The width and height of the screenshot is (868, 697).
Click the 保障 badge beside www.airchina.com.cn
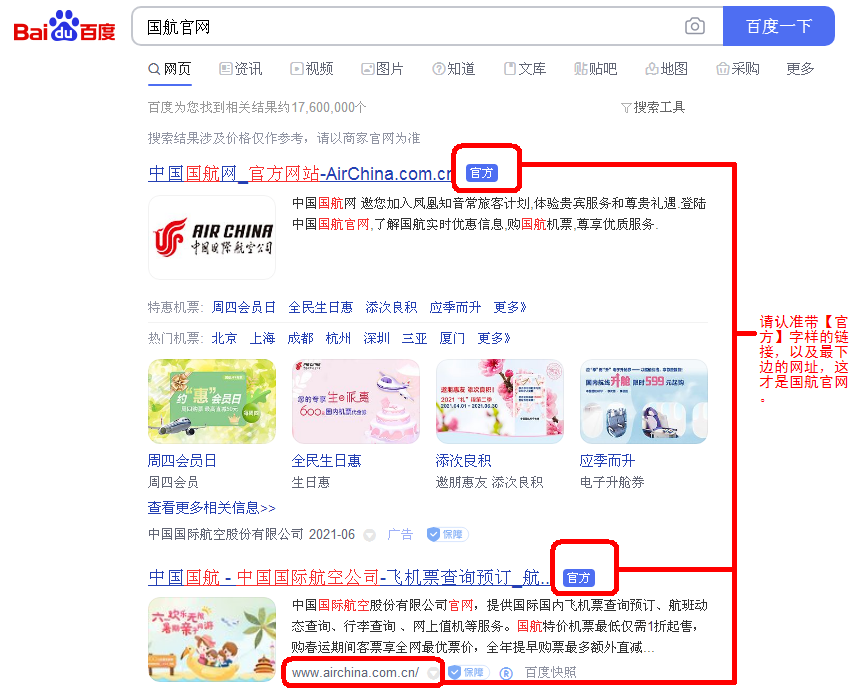click(x=468, y=672)
